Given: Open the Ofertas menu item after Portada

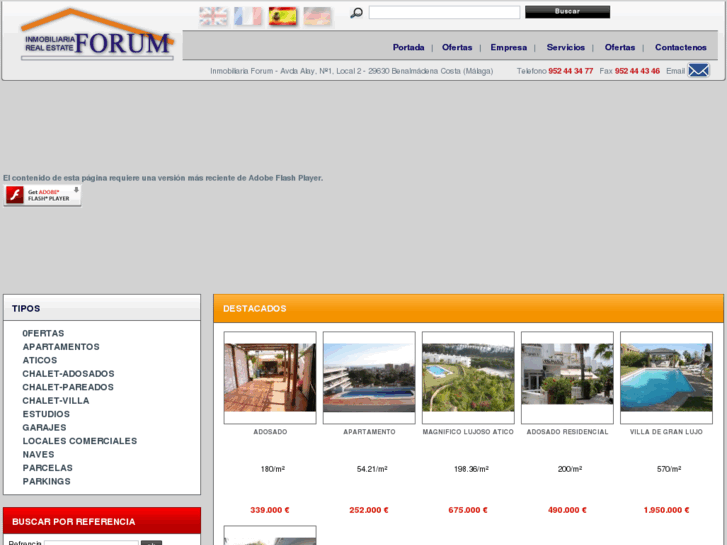Looking at the screenshot, I should [x=457, y=47].
